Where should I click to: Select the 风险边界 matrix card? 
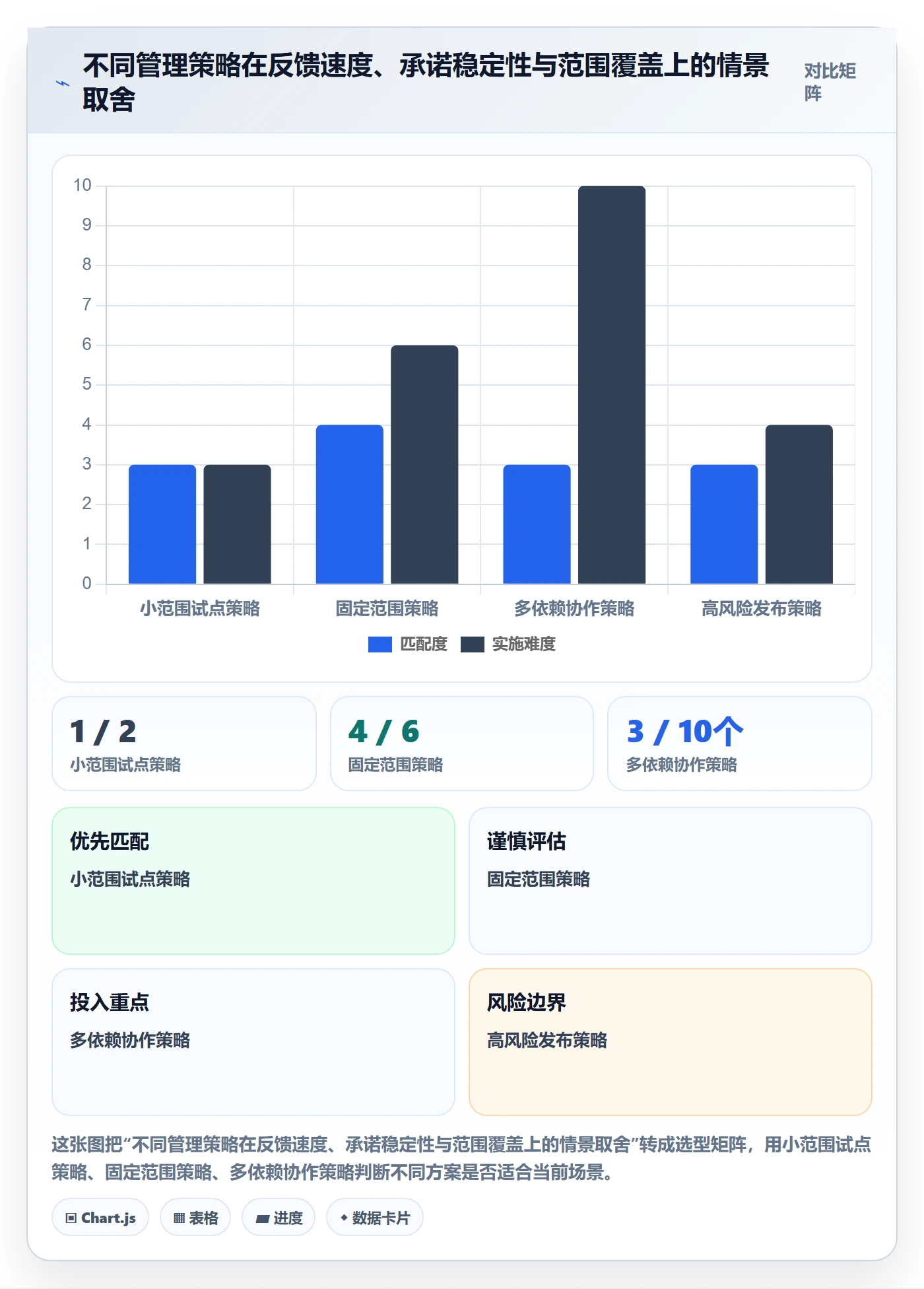click(x=671, y=1042)
